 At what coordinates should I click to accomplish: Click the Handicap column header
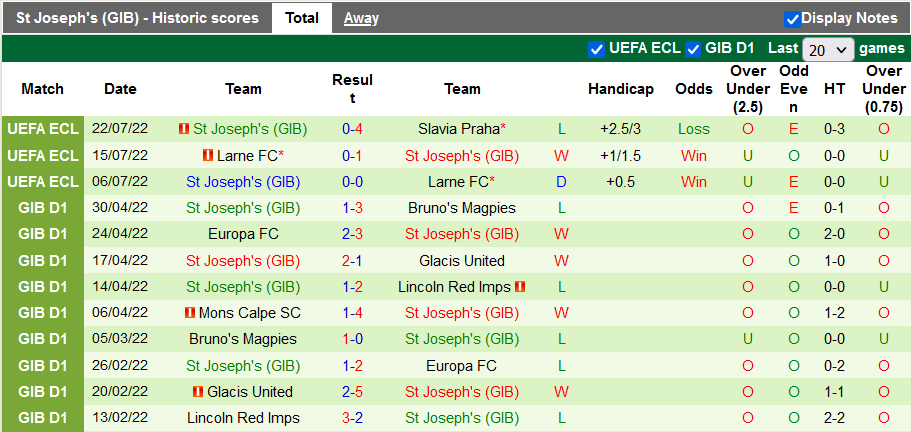[620, 89]
